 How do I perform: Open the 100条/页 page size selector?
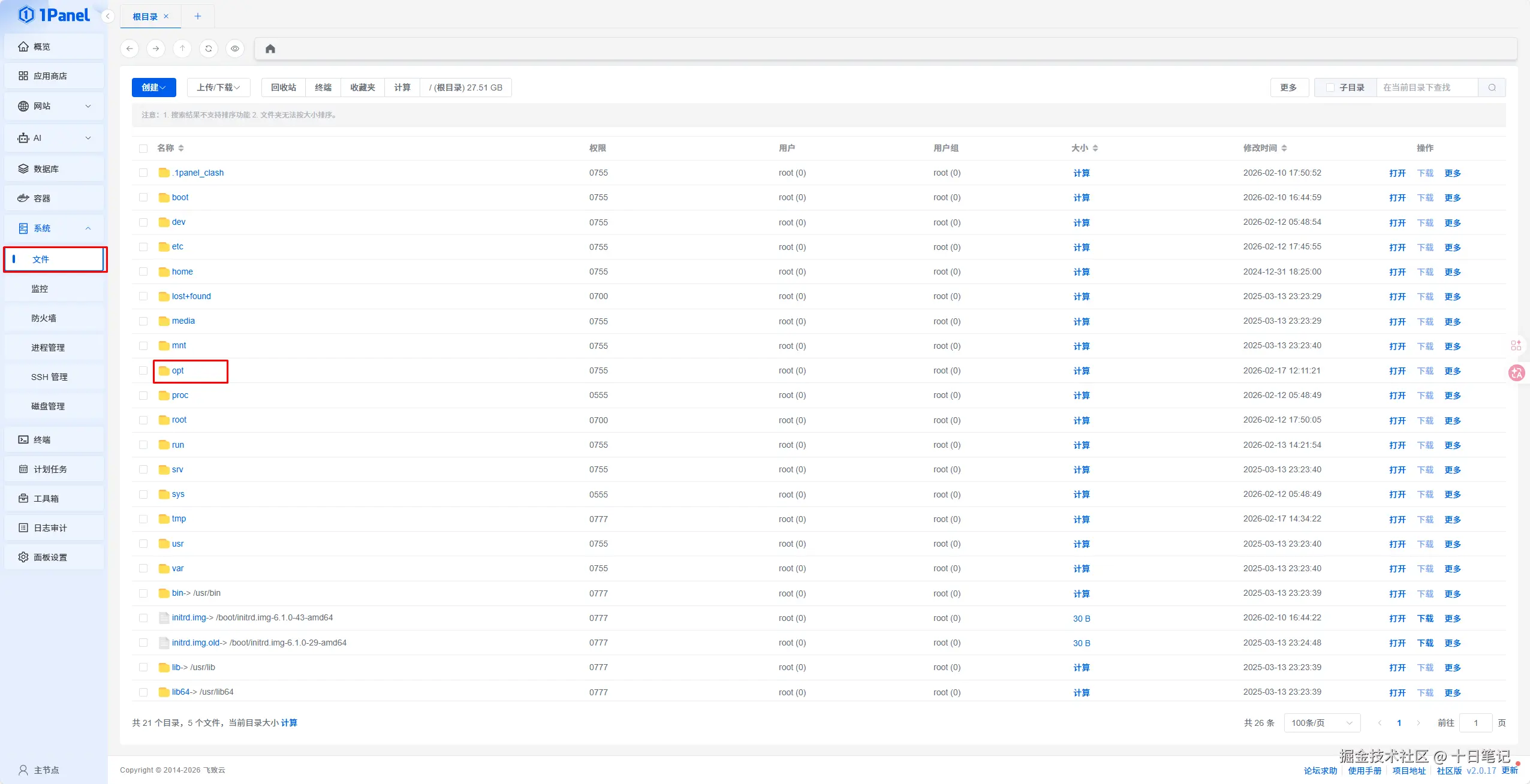click(x=1321, y=723)
